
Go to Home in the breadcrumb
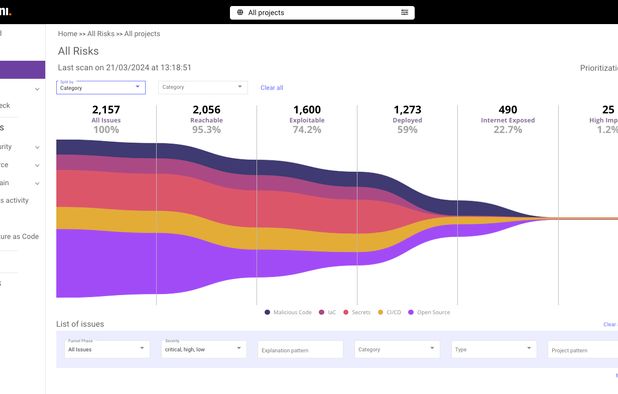67,34
